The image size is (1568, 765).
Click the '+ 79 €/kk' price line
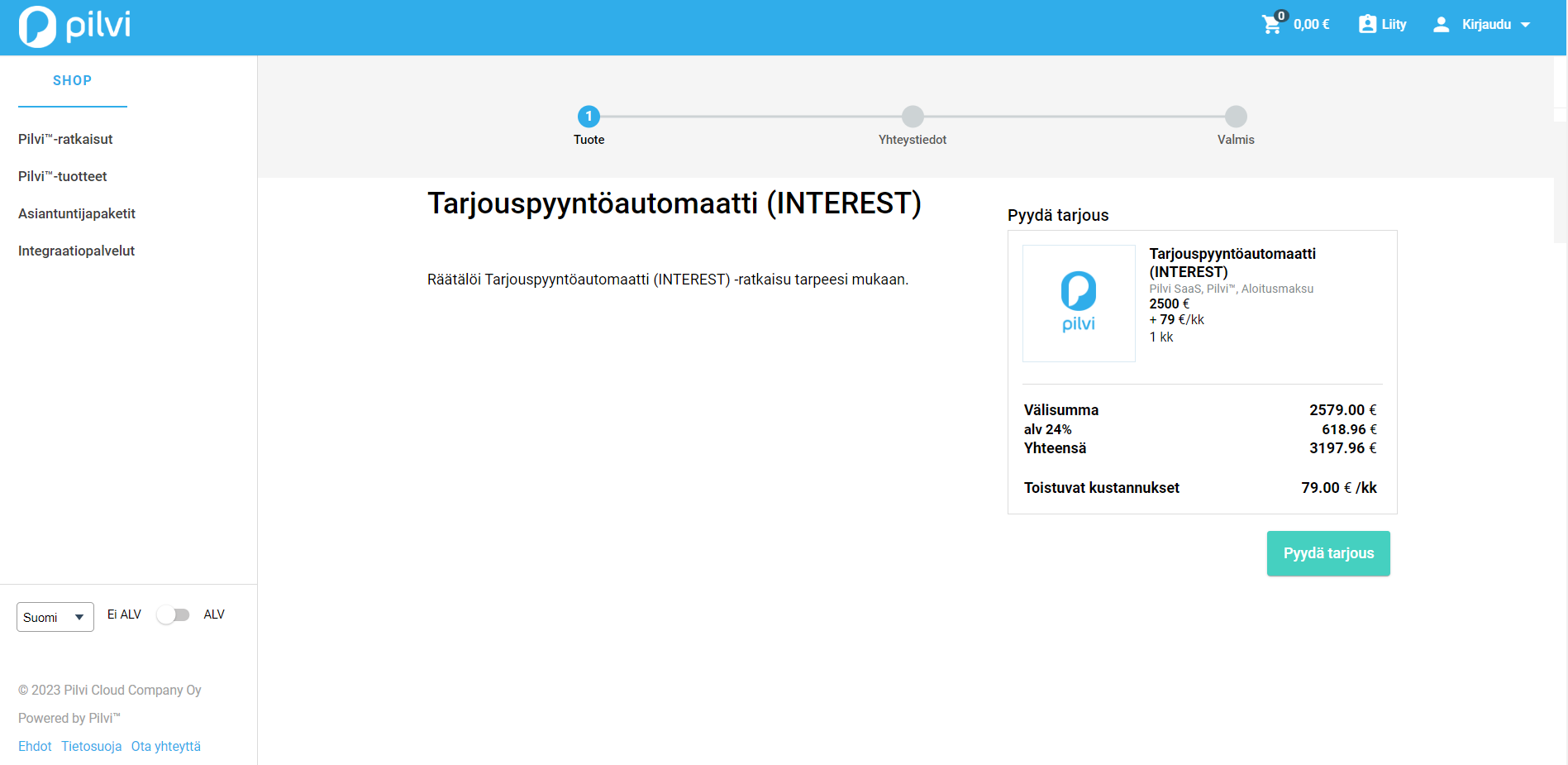click(x=1176, y=320)
